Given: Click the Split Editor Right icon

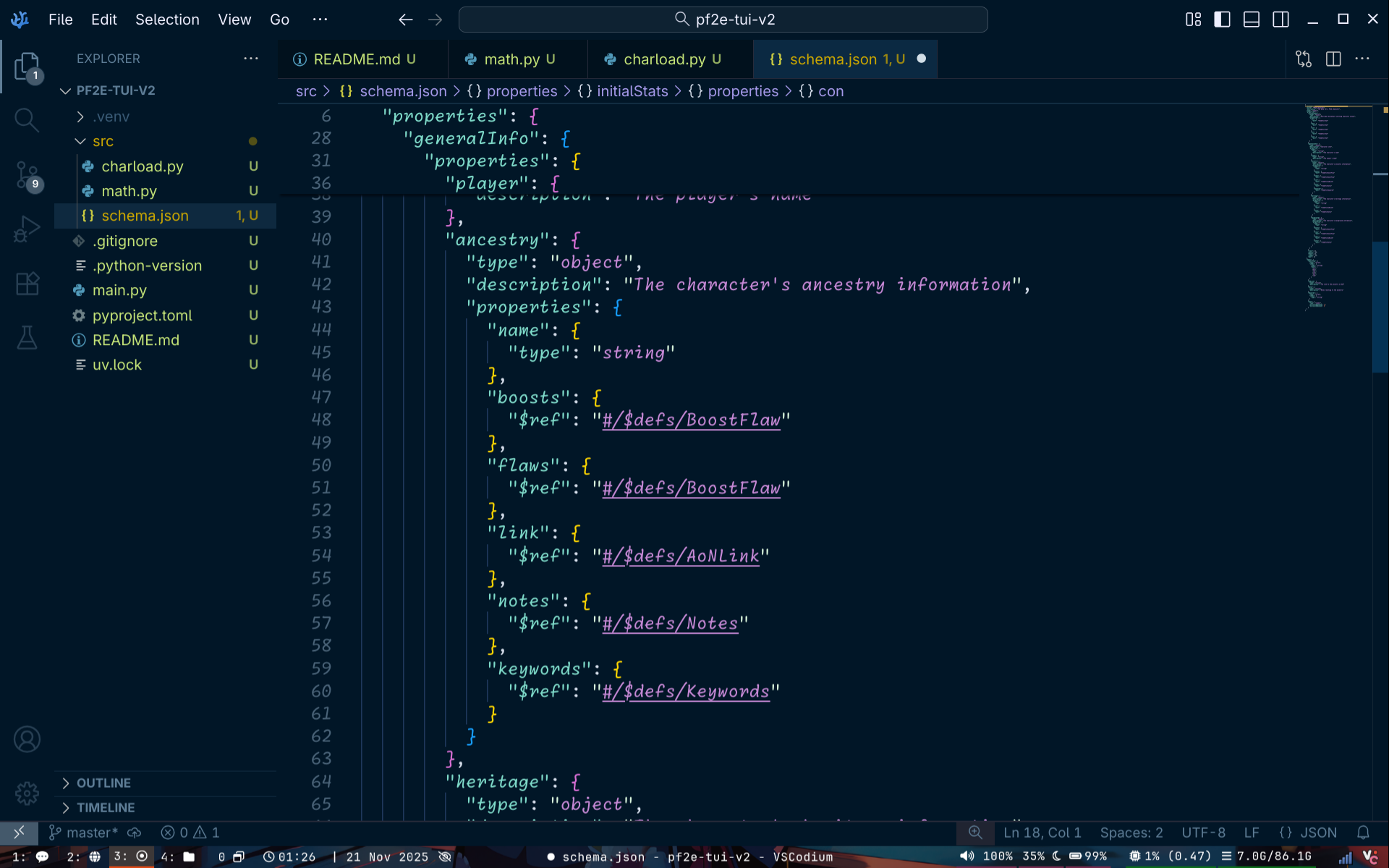Looking at the screenshot, I should pyautogui.click(x=1333, y=59).
